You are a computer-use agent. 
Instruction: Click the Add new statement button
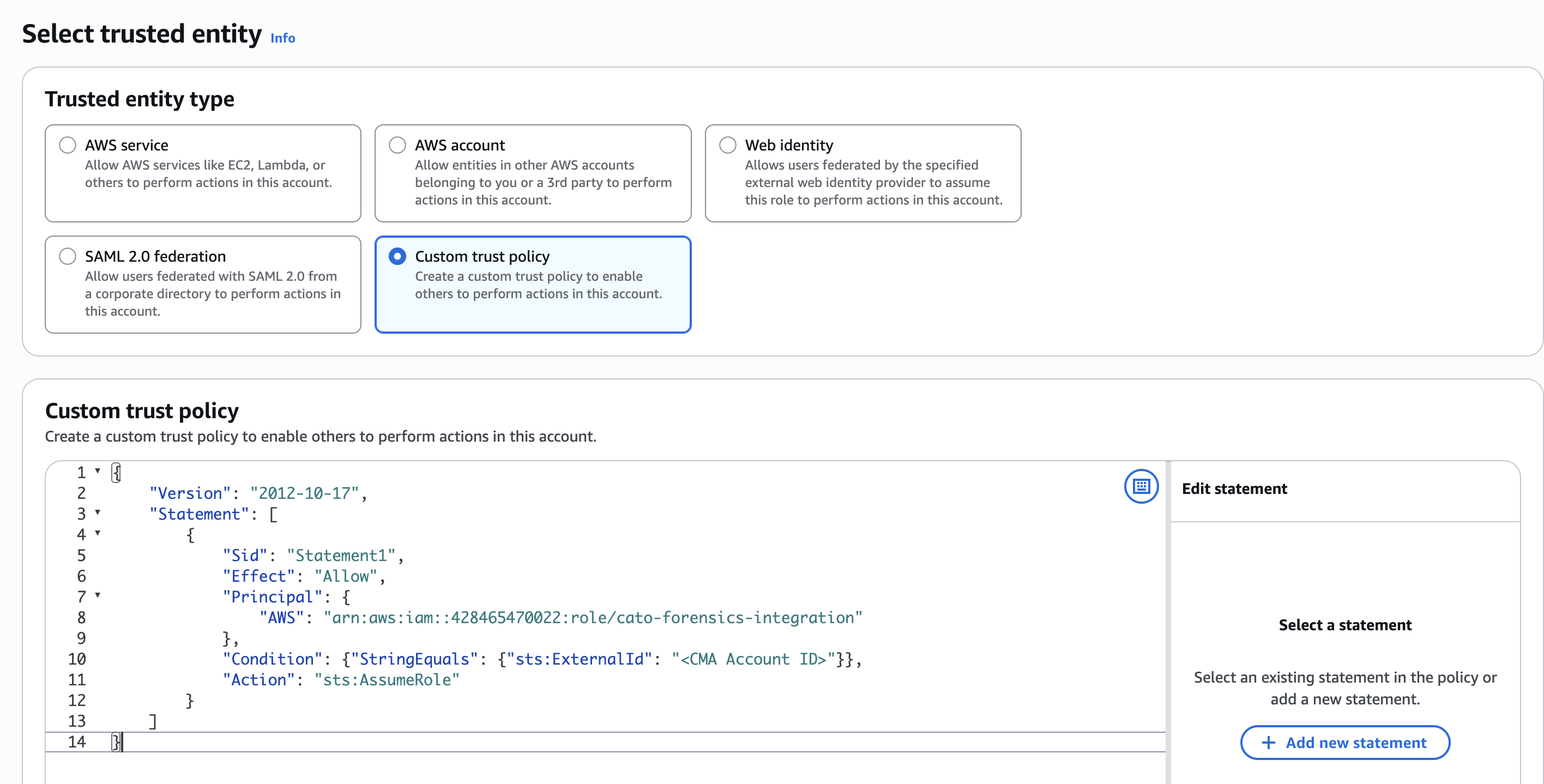coord(1345,743)
